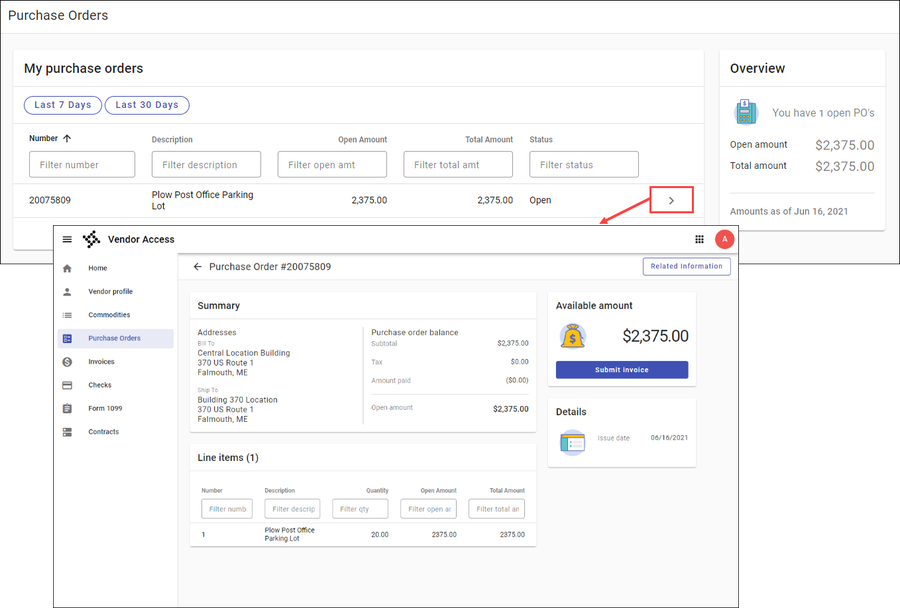Click the Vendor Access logo icon
The height and width of the screenshot is (608, 900).
coord(91,239)
